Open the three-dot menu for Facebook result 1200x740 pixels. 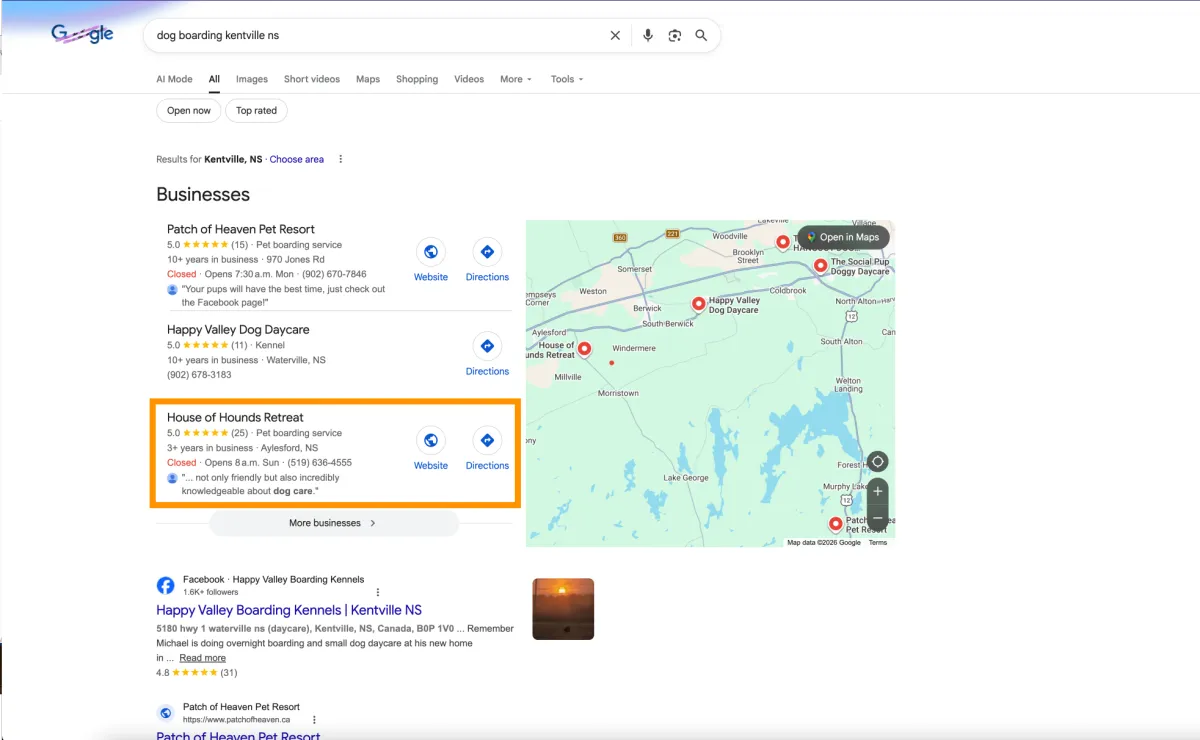click(x=378, y=592)
